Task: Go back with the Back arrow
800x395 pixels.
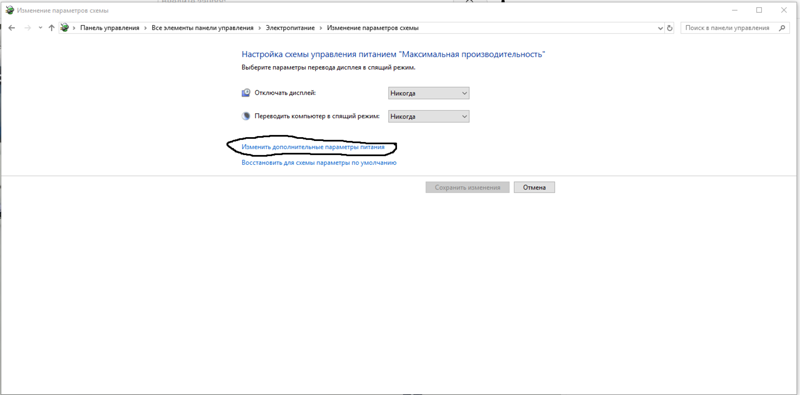Action: (12, 28)
